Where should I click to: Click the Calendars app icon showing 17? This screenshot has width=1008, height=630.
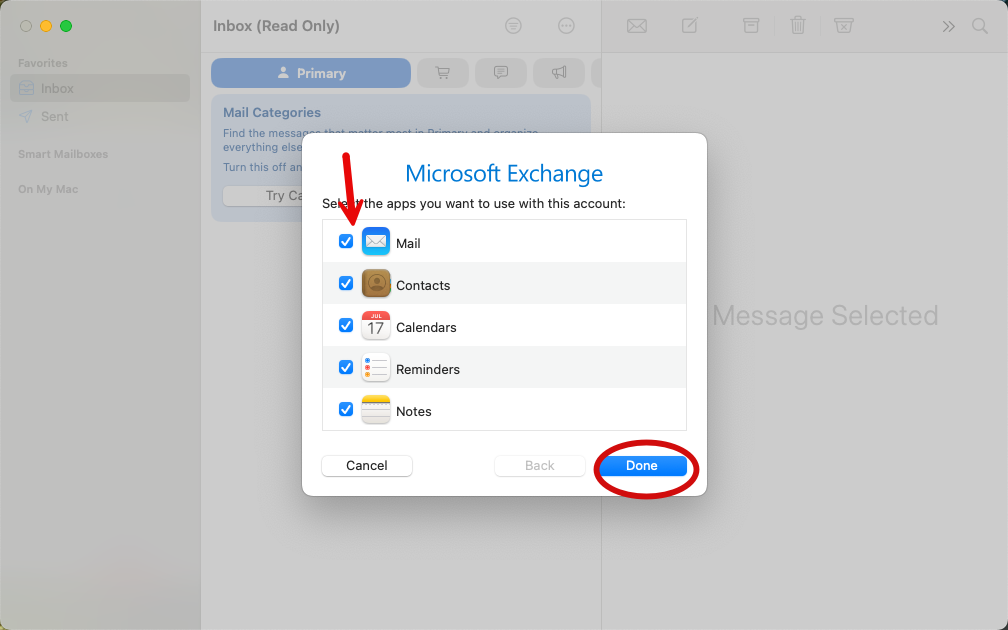tap(376, 325)
